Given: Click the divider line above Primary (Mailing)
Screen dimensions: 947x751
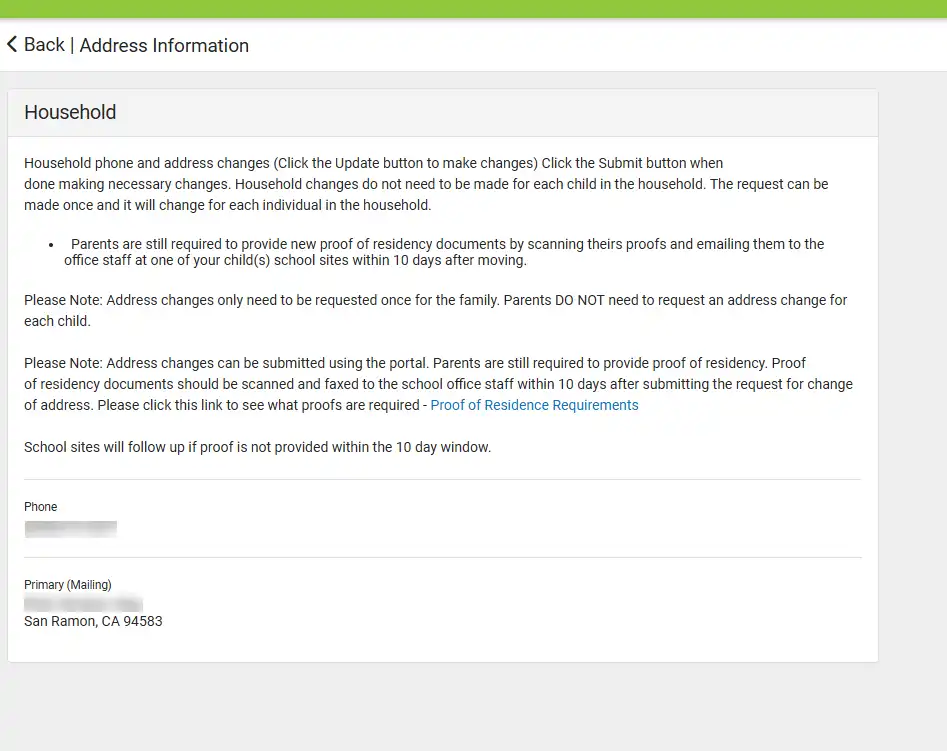Looking at the screenshot, I should click(x=443, y=557).
